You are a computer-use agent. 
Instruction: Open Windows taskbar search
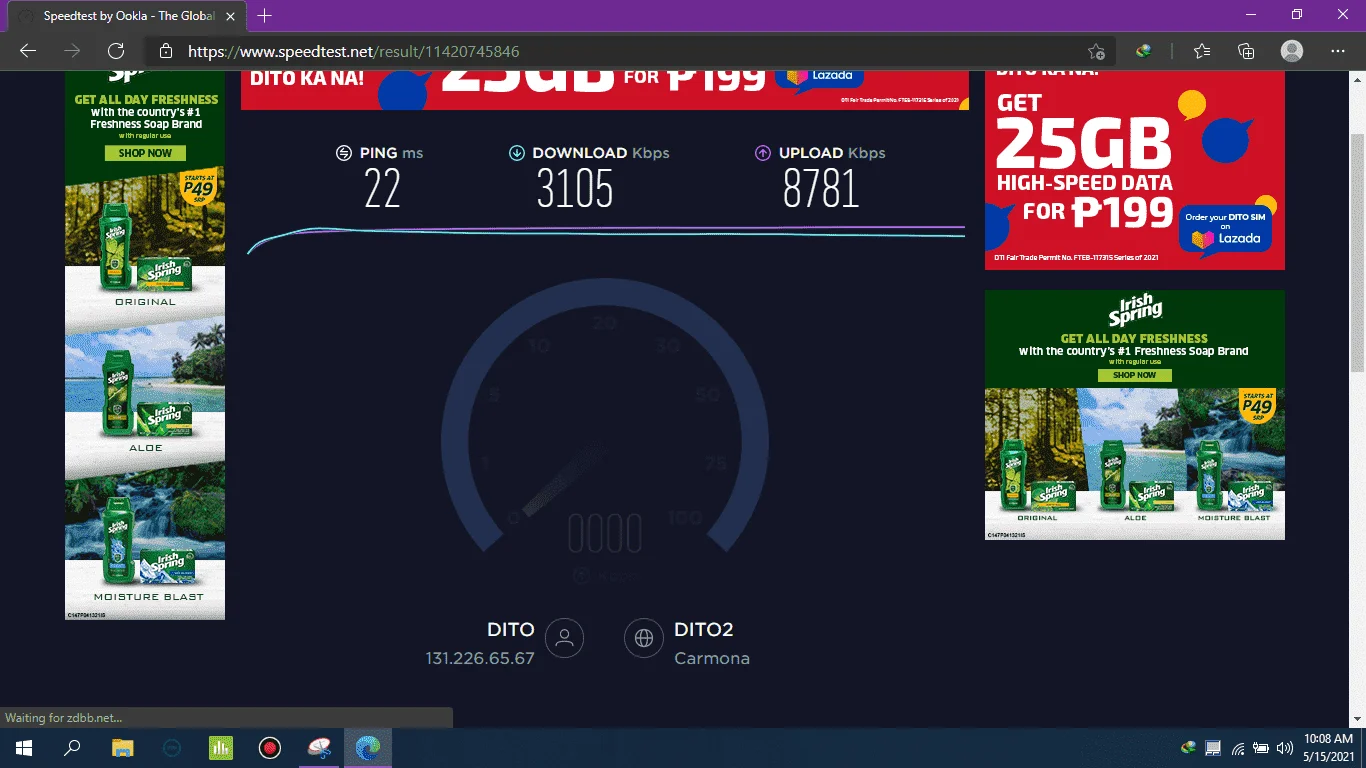point(72,748)
